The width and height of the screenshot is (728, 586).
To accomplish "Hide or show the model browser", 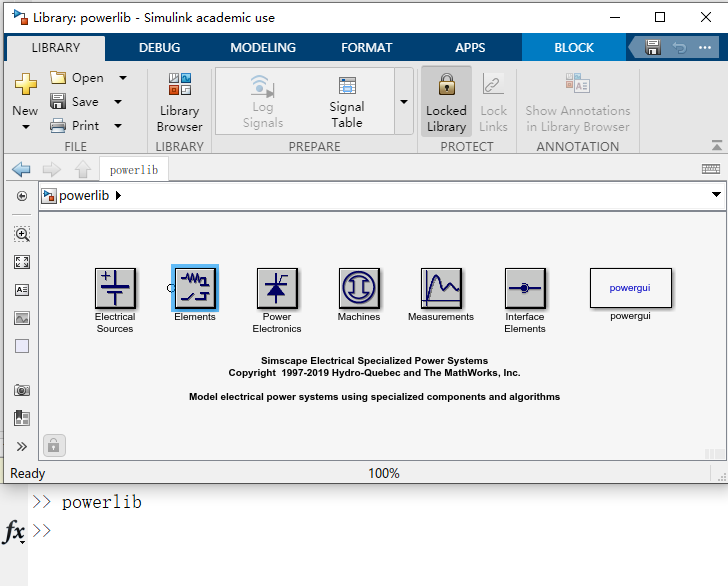I will tap(22, 196).
